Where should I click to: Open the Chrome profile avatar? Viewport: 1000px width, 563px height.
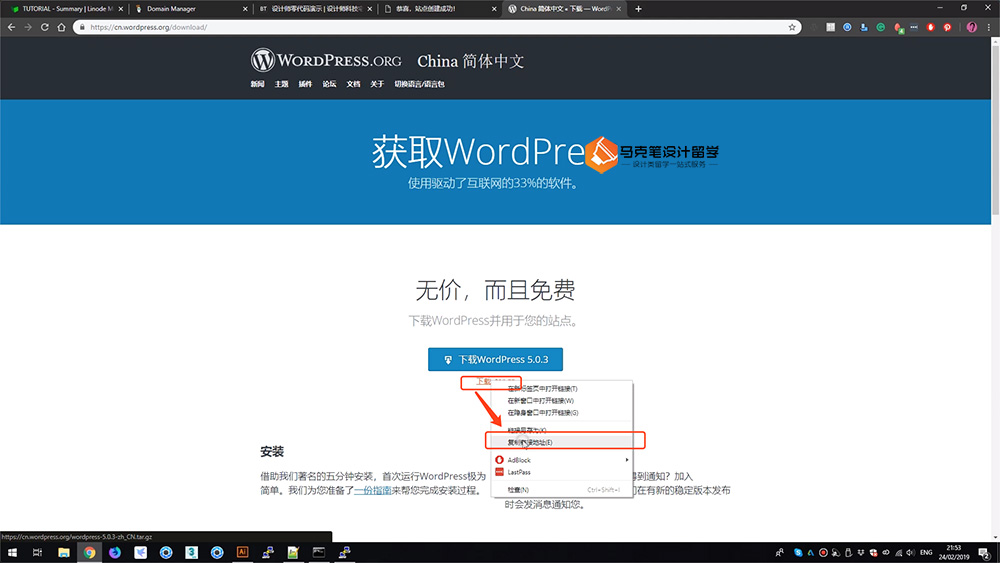[971, 27]
